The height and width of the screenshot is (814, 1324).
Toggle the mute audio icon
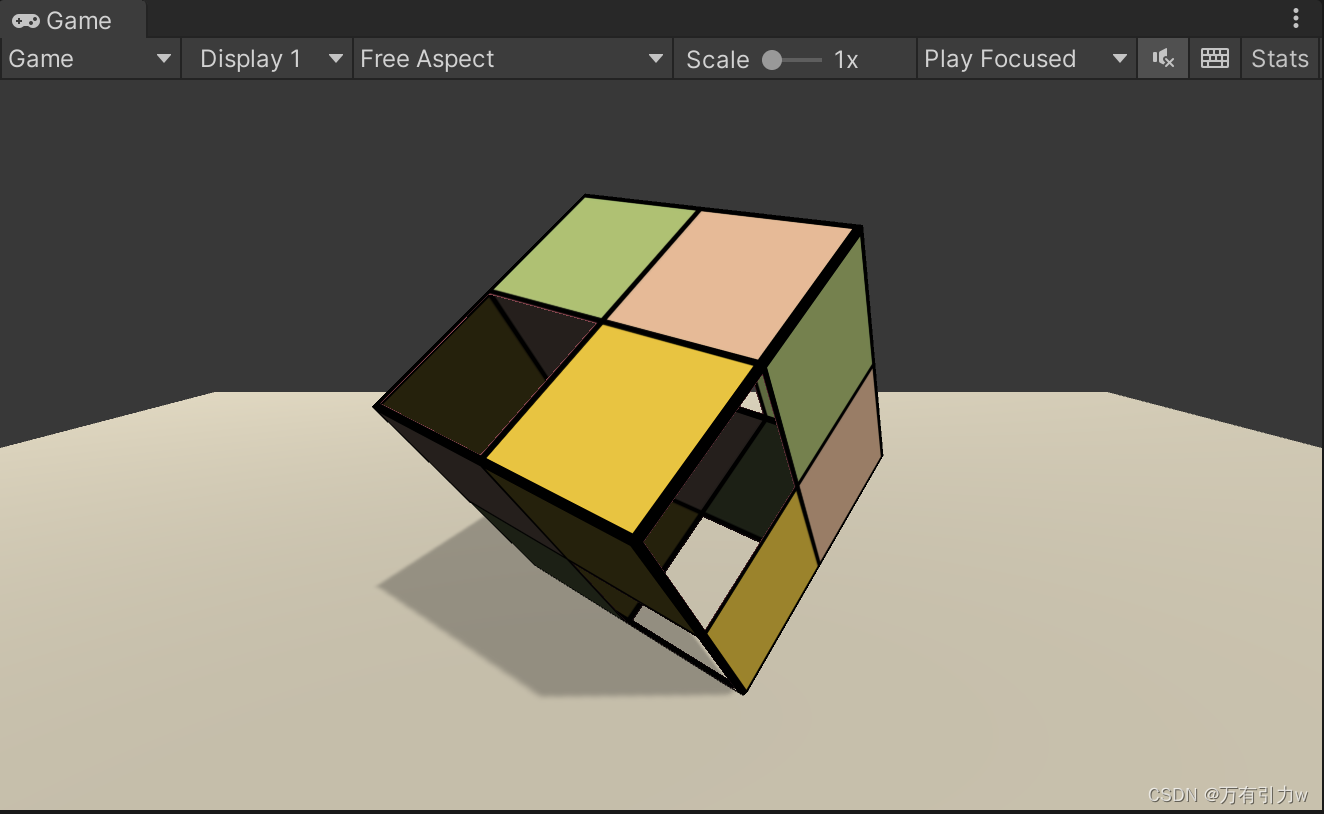[x=1163, y=59]
